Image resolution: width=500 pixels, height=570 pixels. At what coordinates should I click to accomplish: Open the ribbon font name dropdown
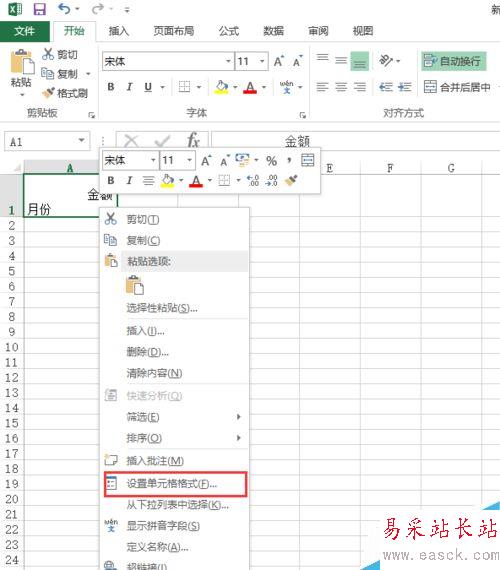pyautogui.click(x=228, y=61)
